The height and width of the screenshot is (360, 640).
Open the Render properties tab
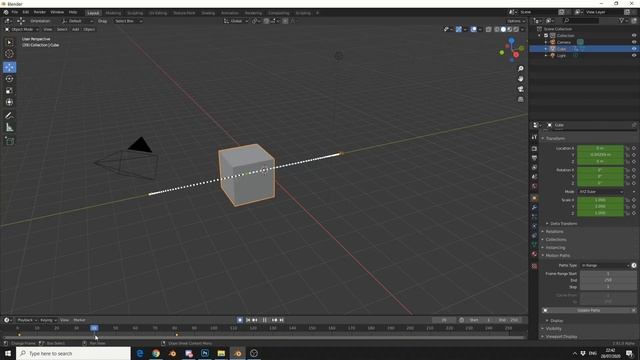click(x=534, y=149)
